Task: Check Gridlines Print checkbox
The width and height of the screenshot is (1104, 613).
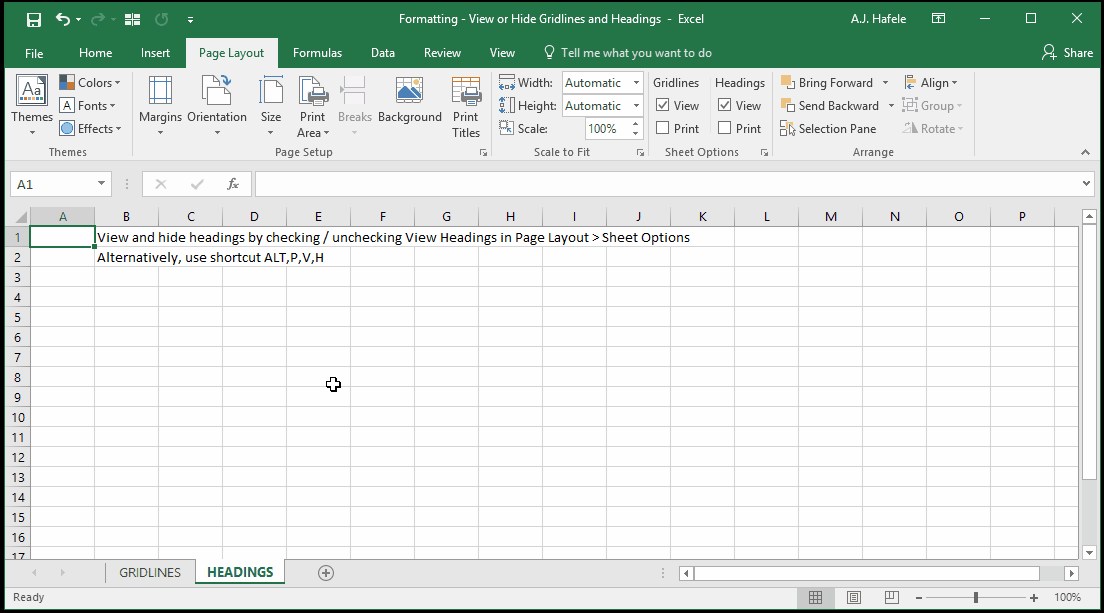Action: pos(663,129)
